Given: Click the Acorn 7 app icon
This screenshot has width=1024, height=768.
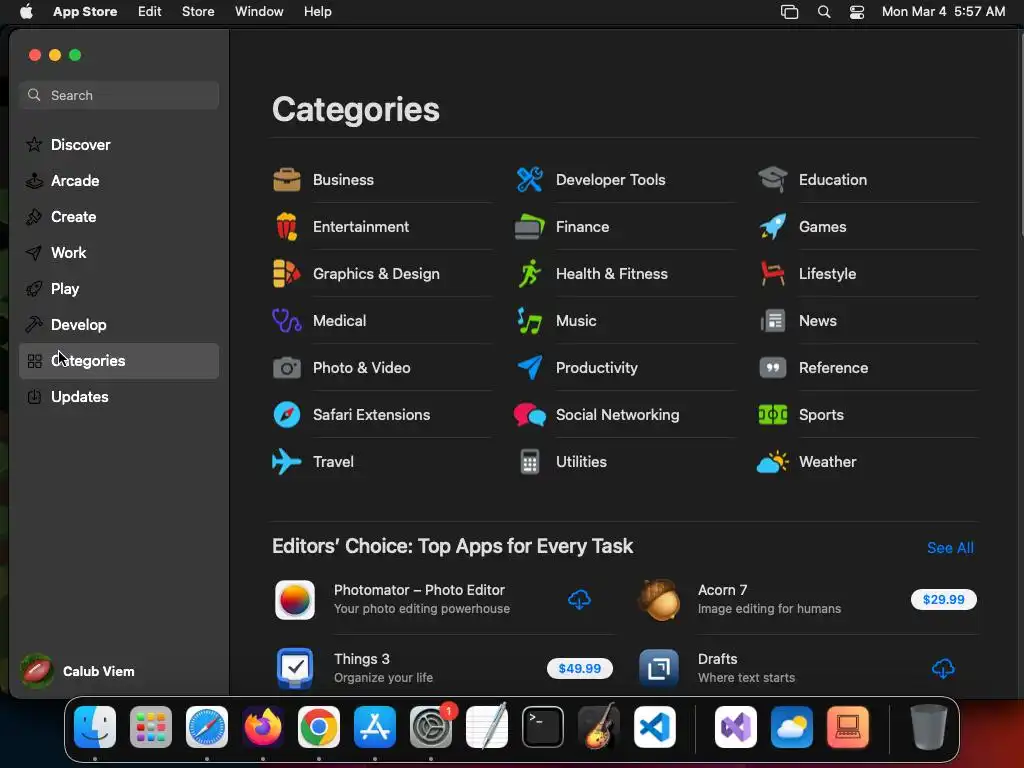Looking at the screenshot, I should [659, 600].
